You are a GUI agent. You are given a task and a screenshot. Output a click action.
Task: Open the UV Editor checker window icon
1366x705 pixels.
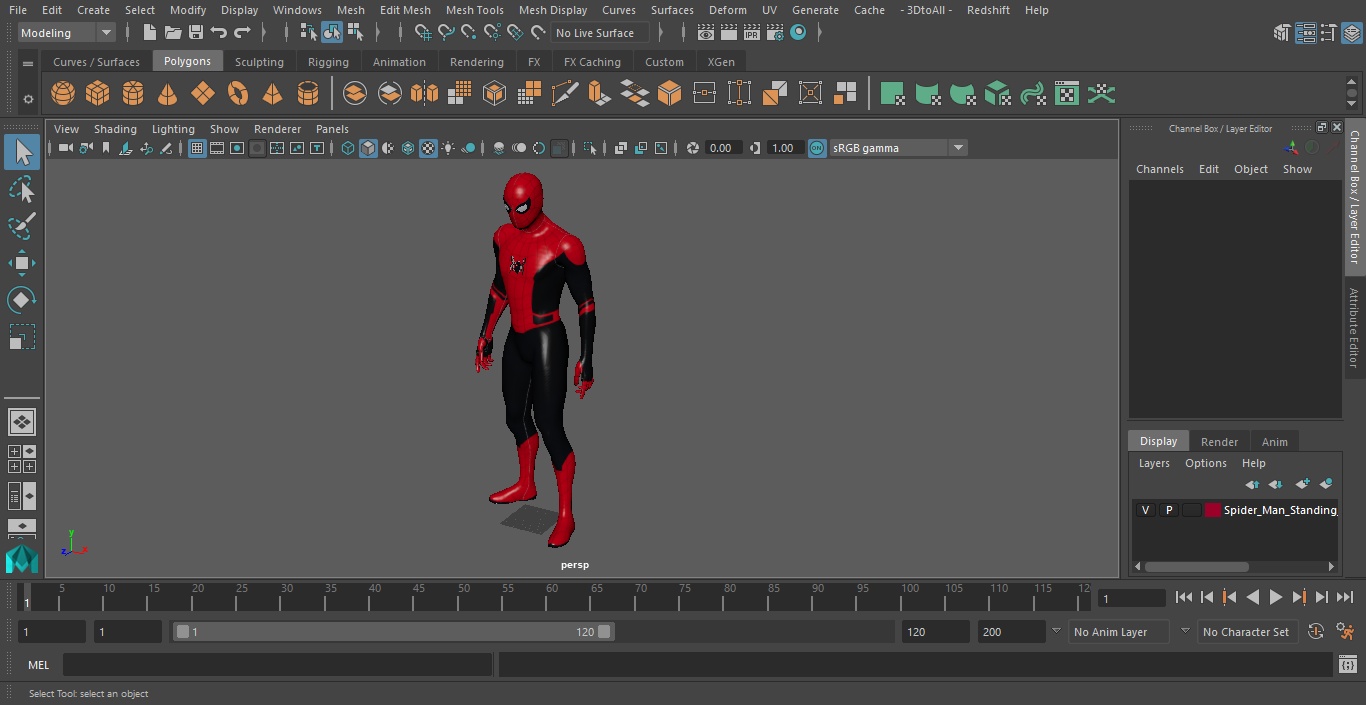(1067, 94)
